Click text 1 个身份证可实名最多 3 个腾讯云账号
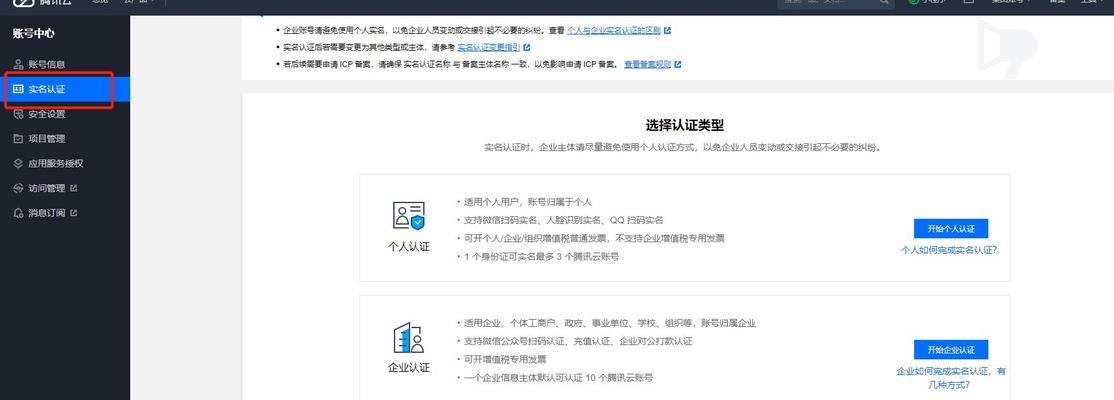 coord(541,256)
